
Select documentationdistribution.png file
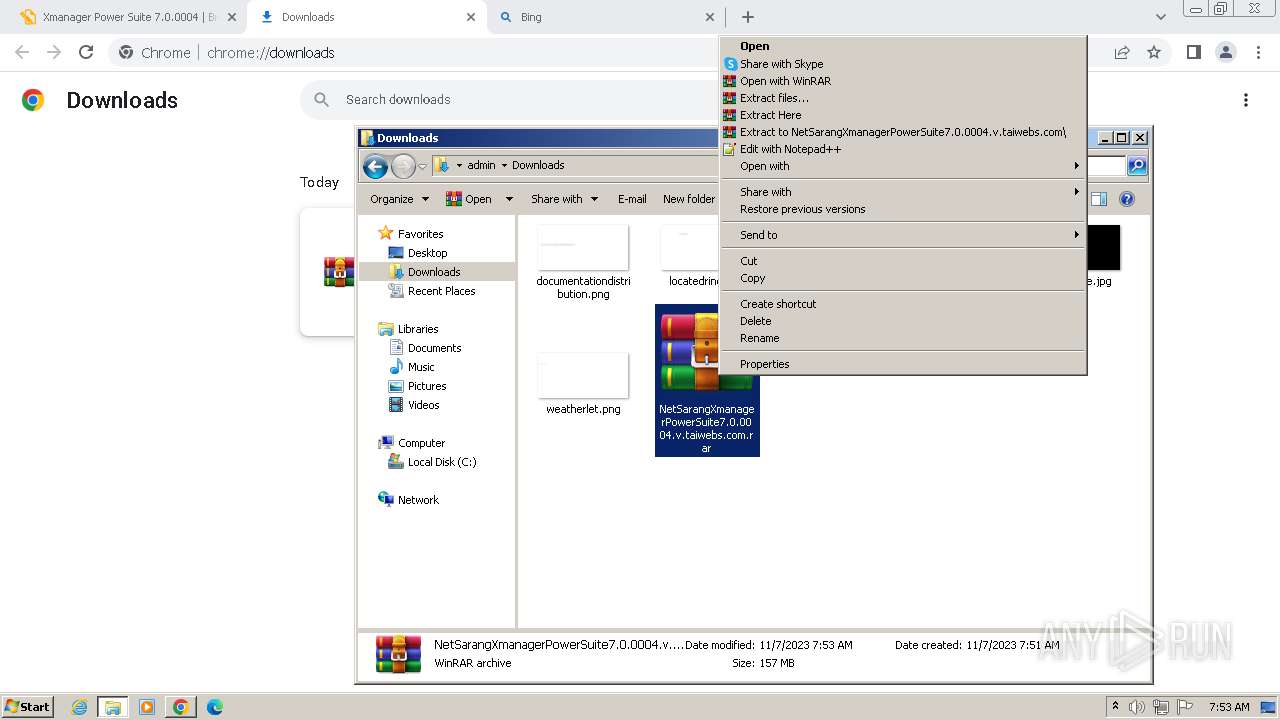tap(583, 262)
